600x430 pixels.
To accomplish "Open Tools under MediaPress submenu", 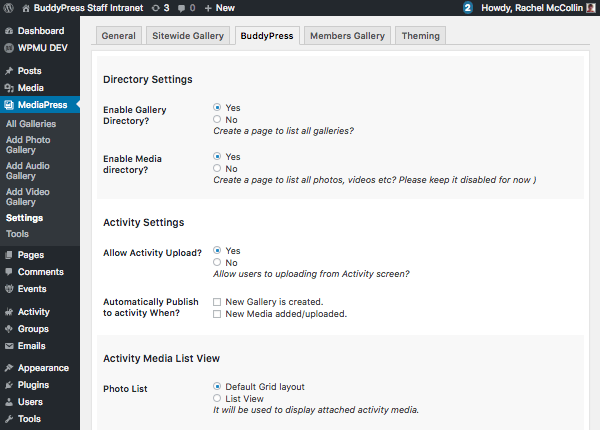I will tap(17, 234).
